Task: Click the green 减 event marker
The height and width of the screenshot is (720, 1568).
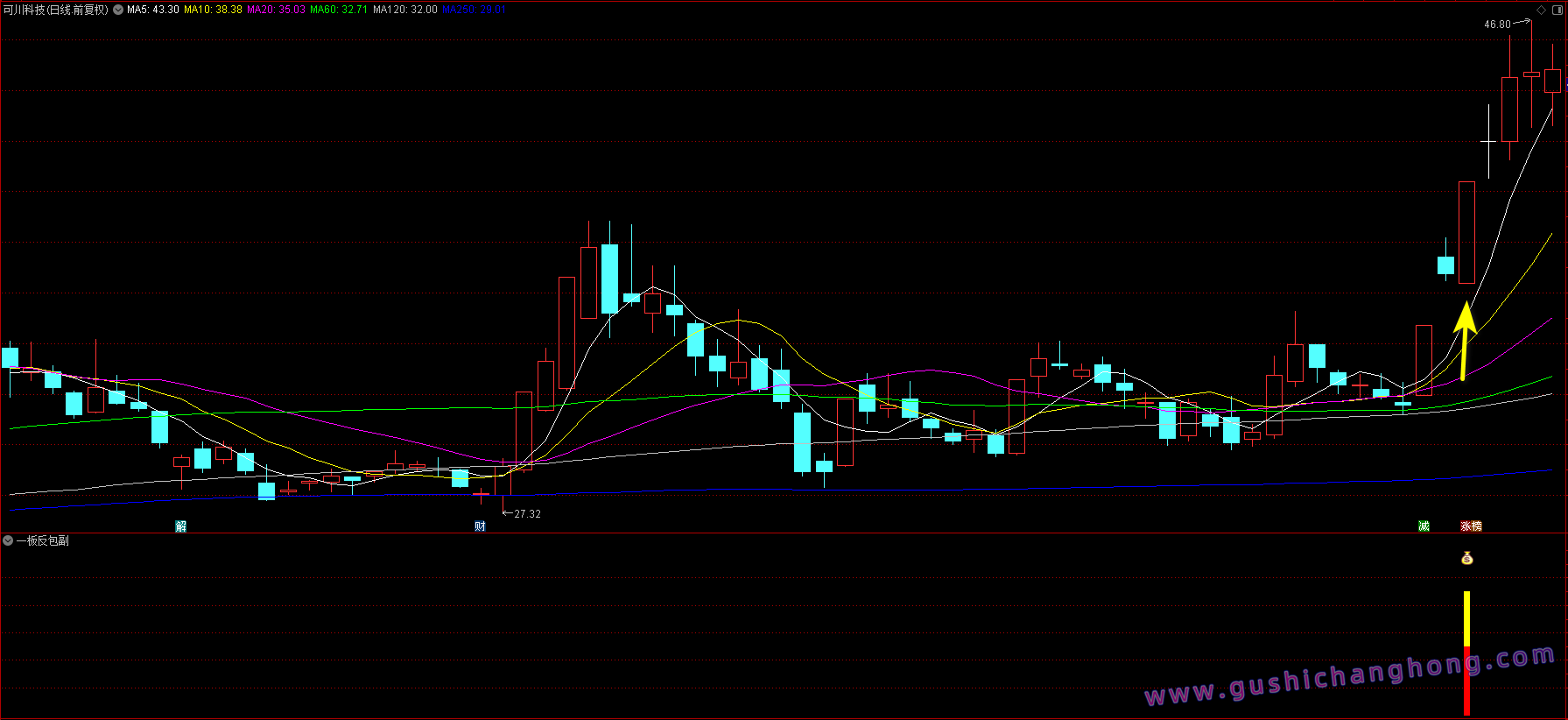Action: pyautogui.click(x=1424, y=526)
